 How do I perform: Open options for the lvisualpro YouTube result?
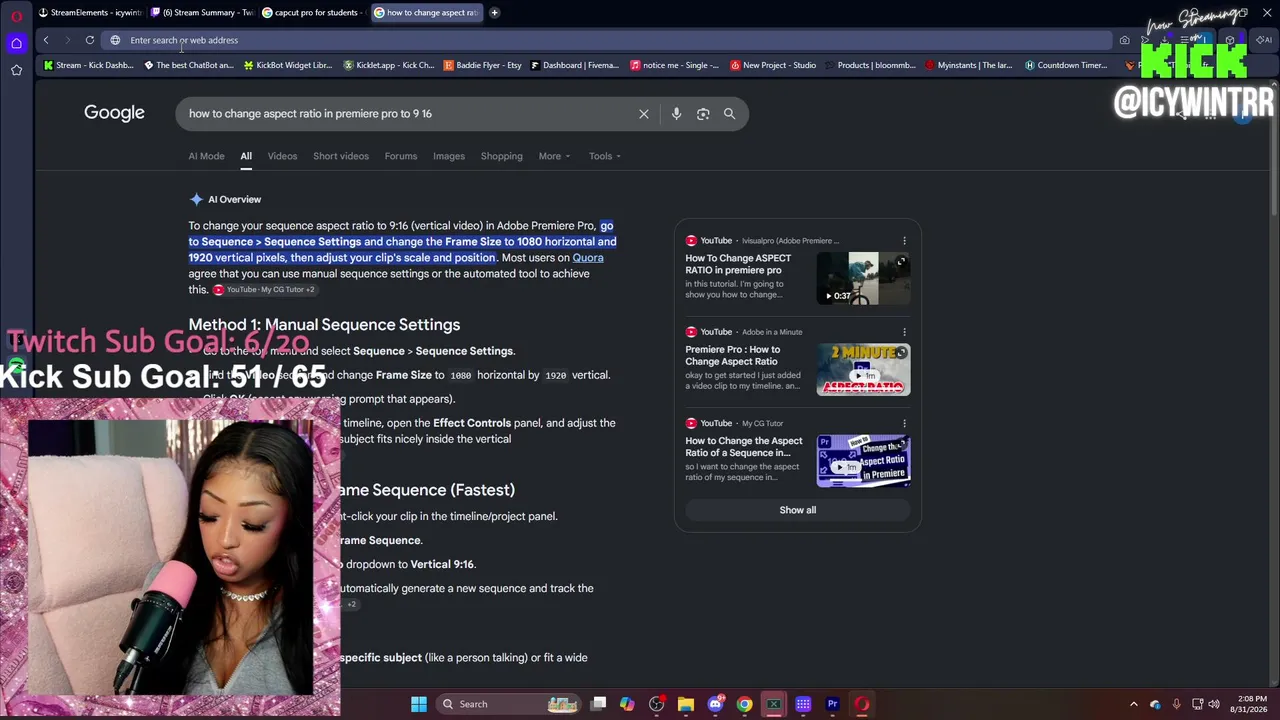coord(904,241)
